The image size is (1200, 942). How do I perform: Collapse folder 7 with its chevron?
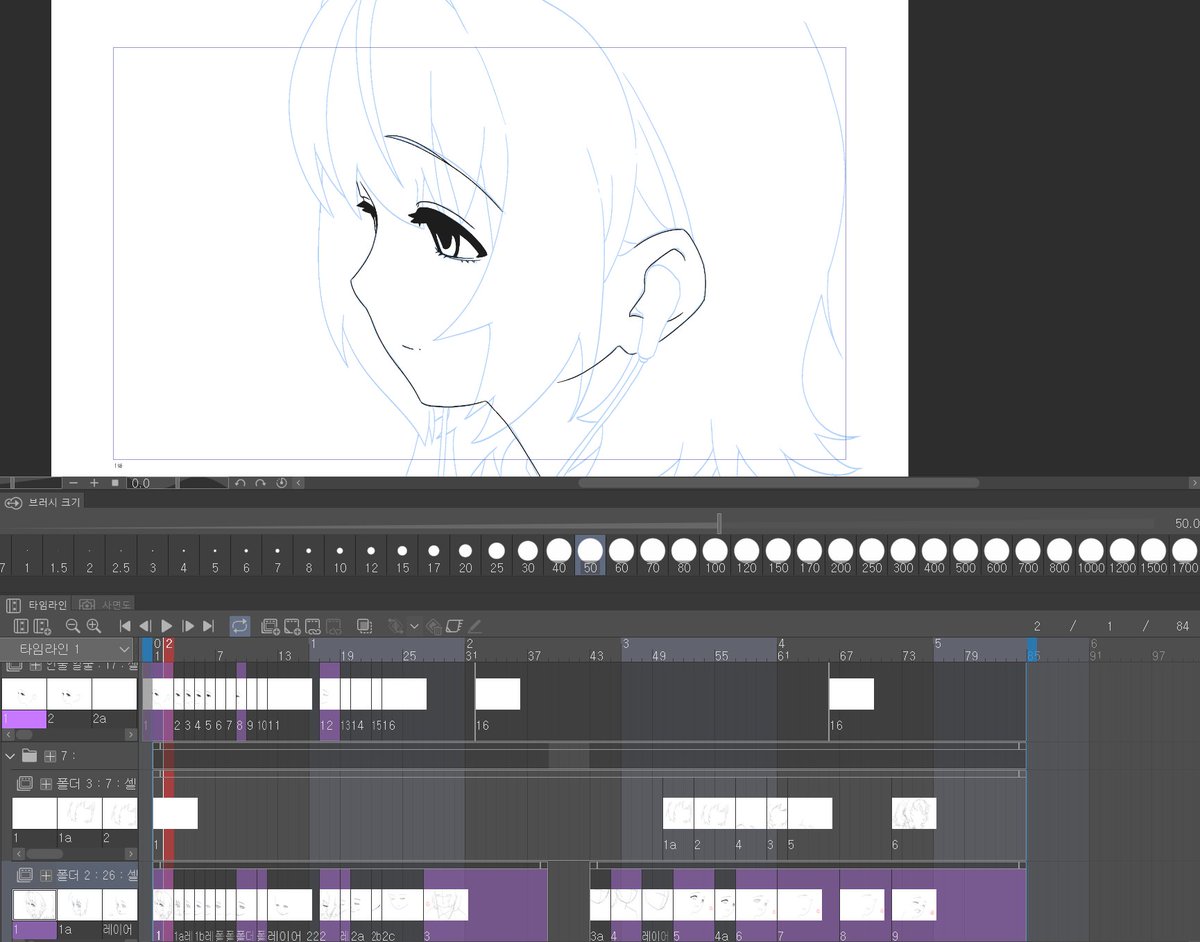11,756
